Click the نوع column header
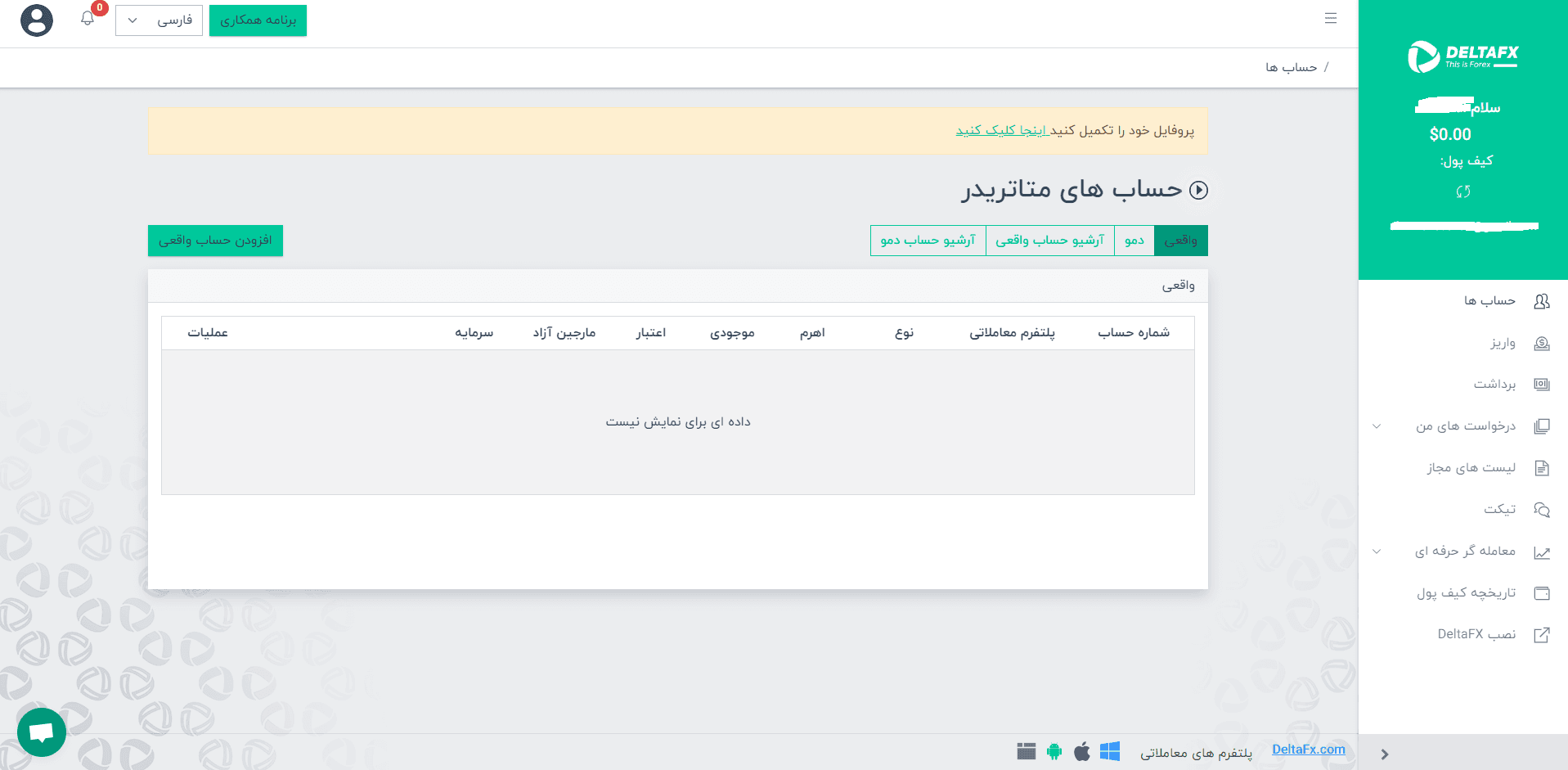 [x=904, y=333]
